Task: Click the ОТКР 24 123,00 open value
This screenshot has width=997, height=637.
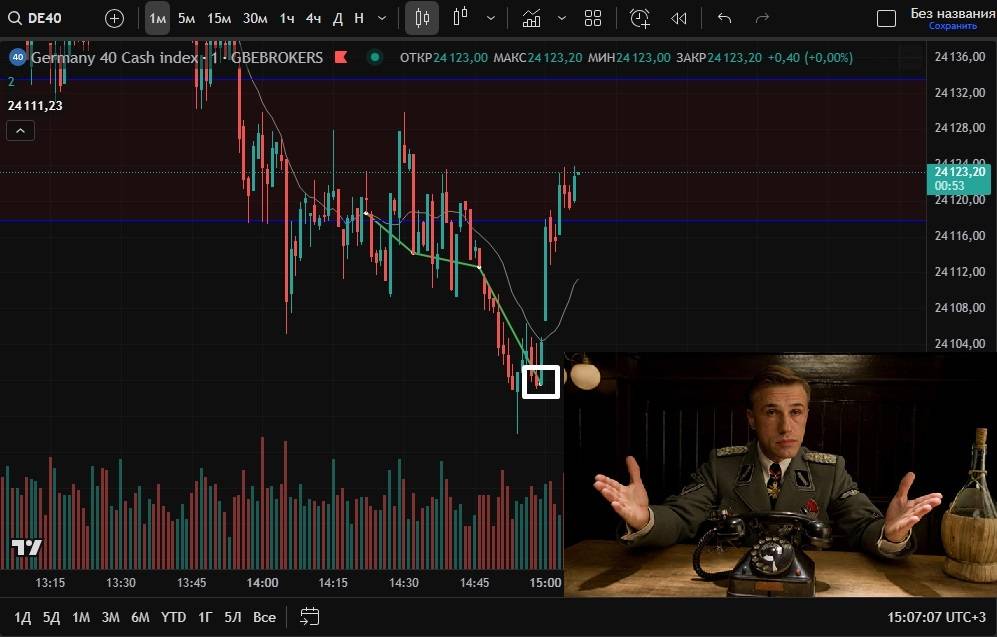Action: click(444, 58)
